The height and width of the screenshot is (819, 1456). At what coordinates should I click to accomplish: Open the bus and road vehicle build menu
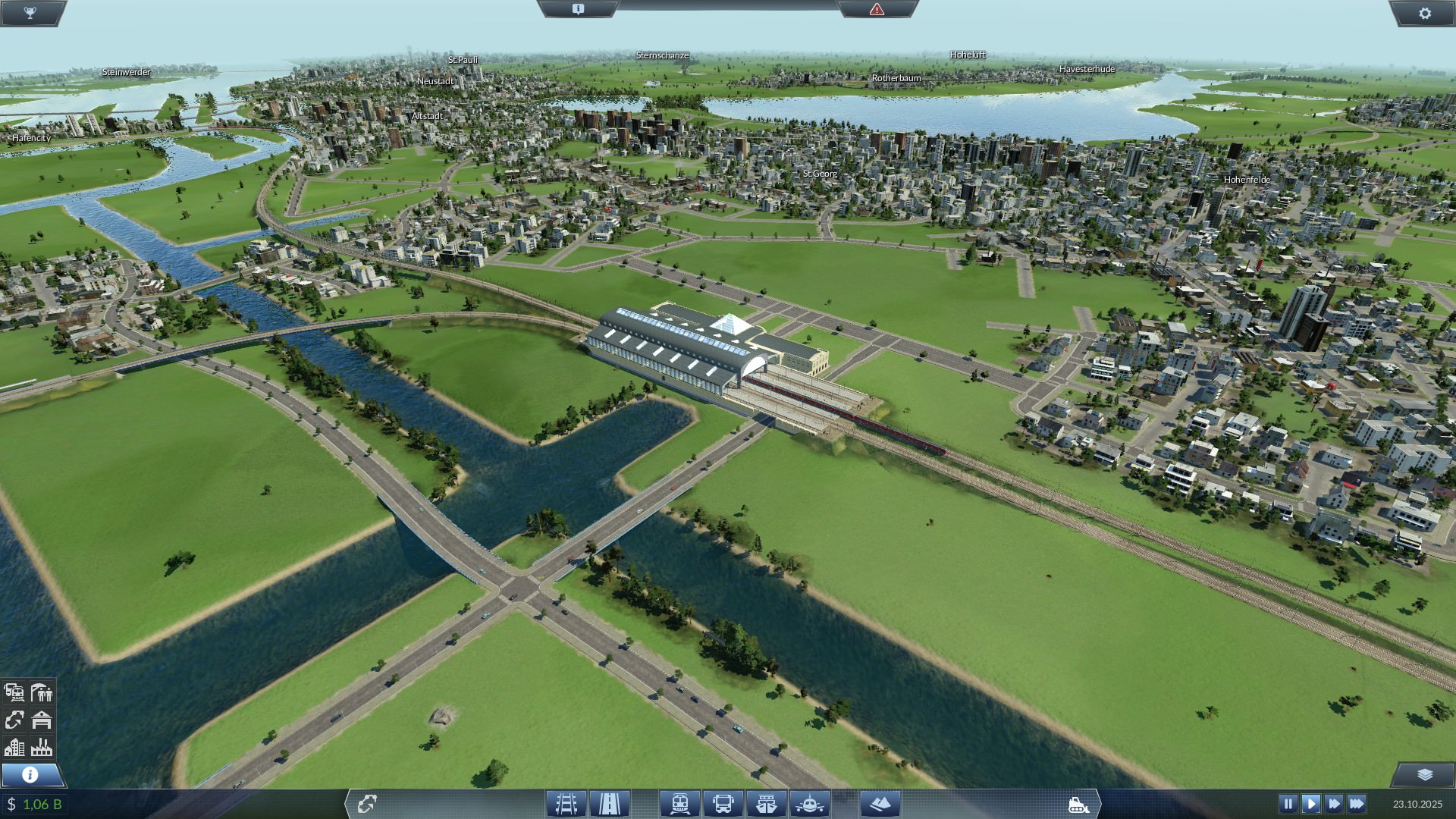point(723,804)
